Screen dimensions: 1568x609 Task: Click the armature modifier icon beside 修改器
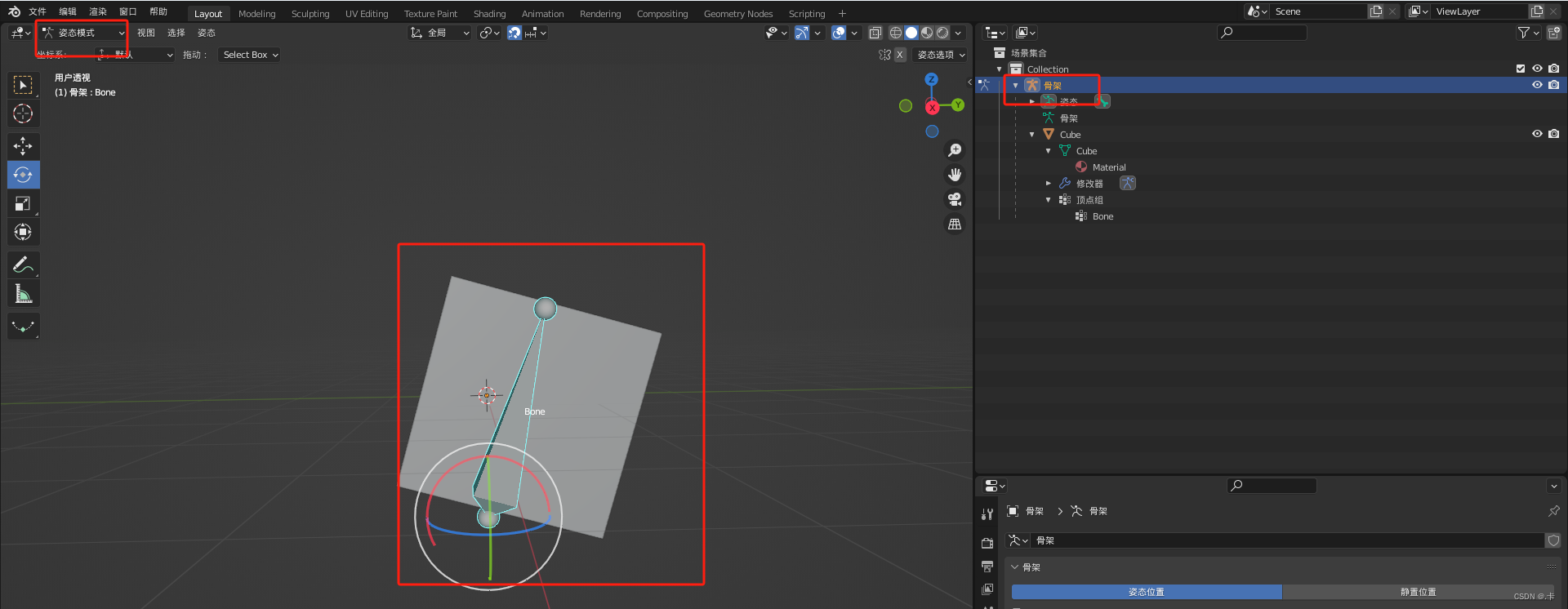1127,183
